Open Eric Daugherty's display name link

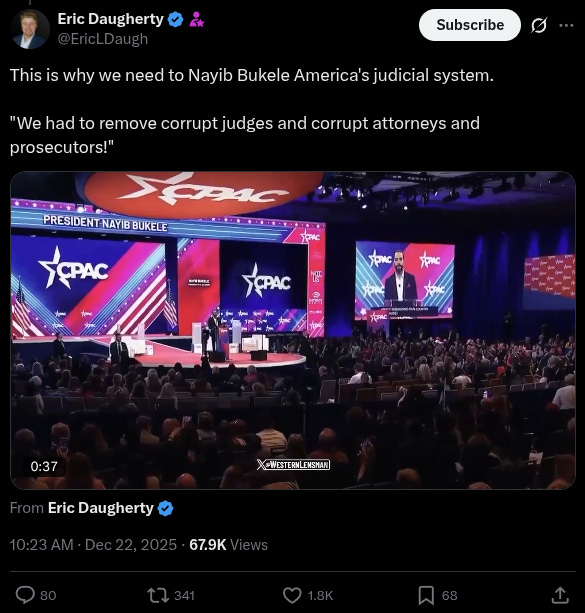[110, 19]
